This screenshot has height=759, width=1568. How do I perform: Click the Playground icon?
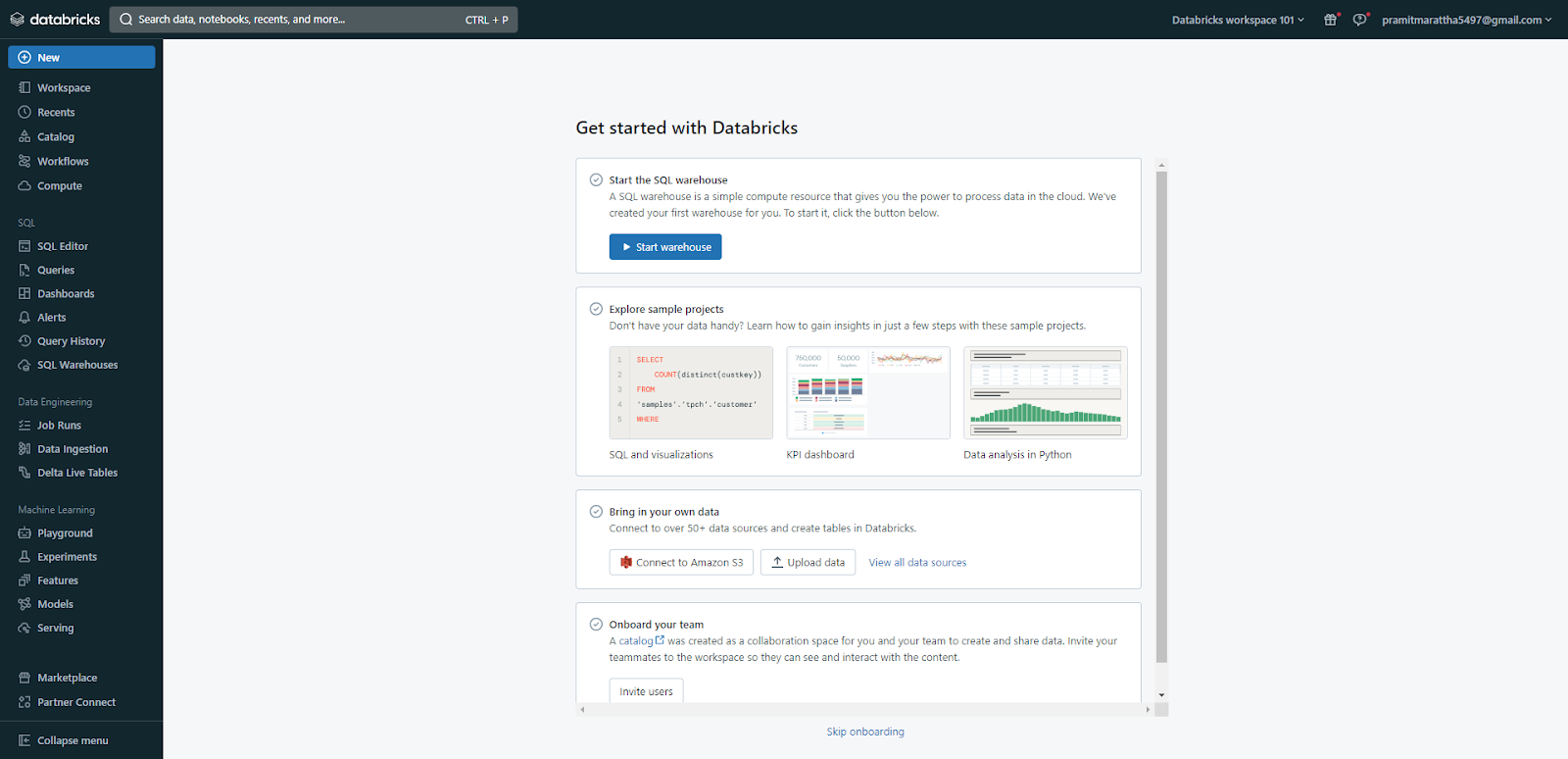tap(24, 532)
